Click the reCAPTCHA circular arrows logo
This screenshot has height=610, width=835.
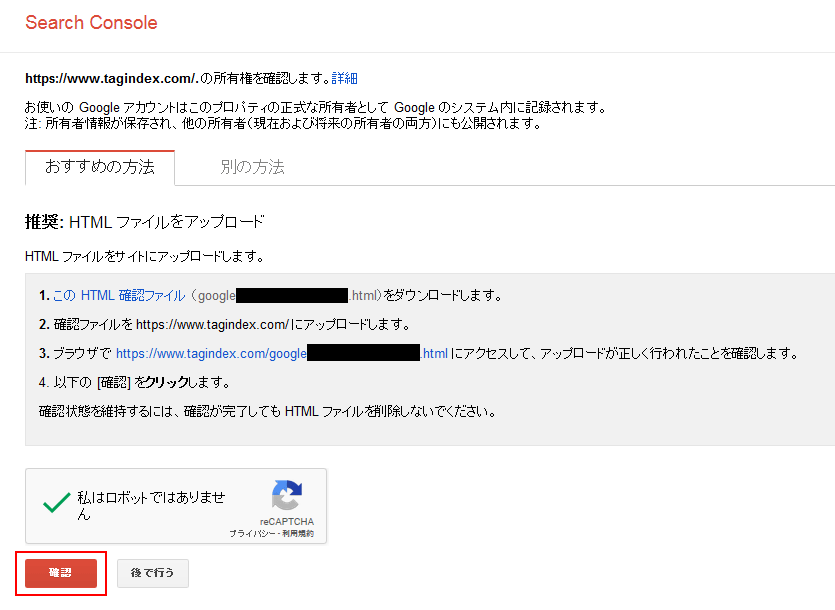coord(287,496)
